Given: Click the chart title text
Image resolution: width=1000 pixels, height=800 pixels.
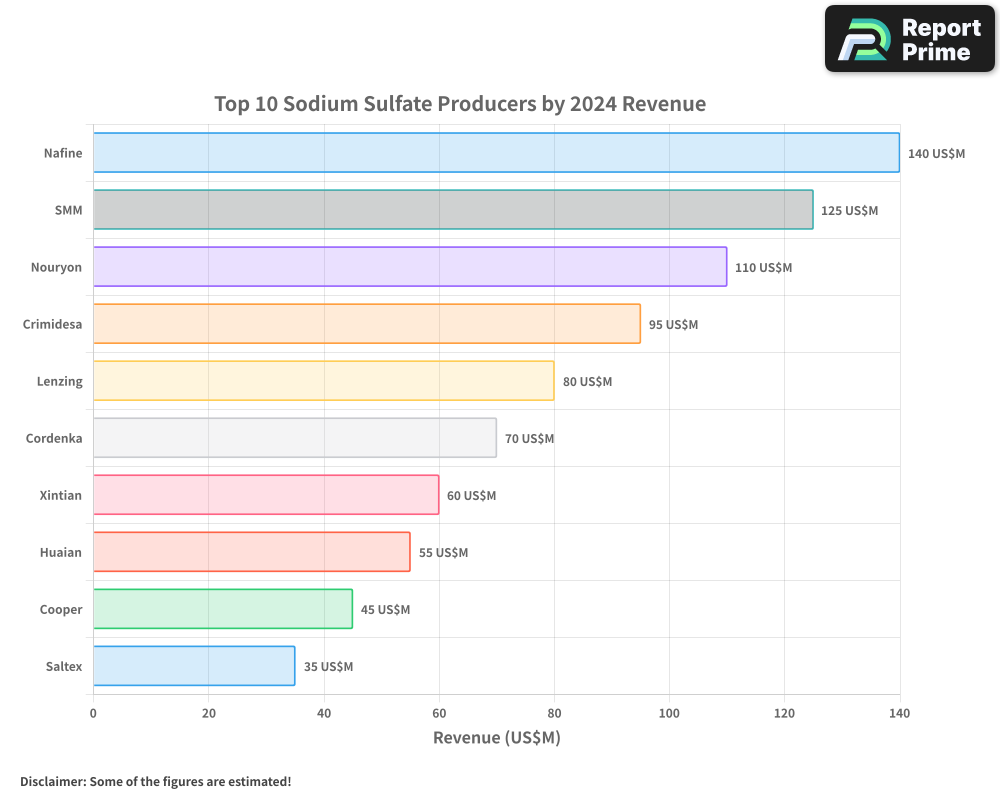Looking at the screenshot, I should (x=460, y=104).
